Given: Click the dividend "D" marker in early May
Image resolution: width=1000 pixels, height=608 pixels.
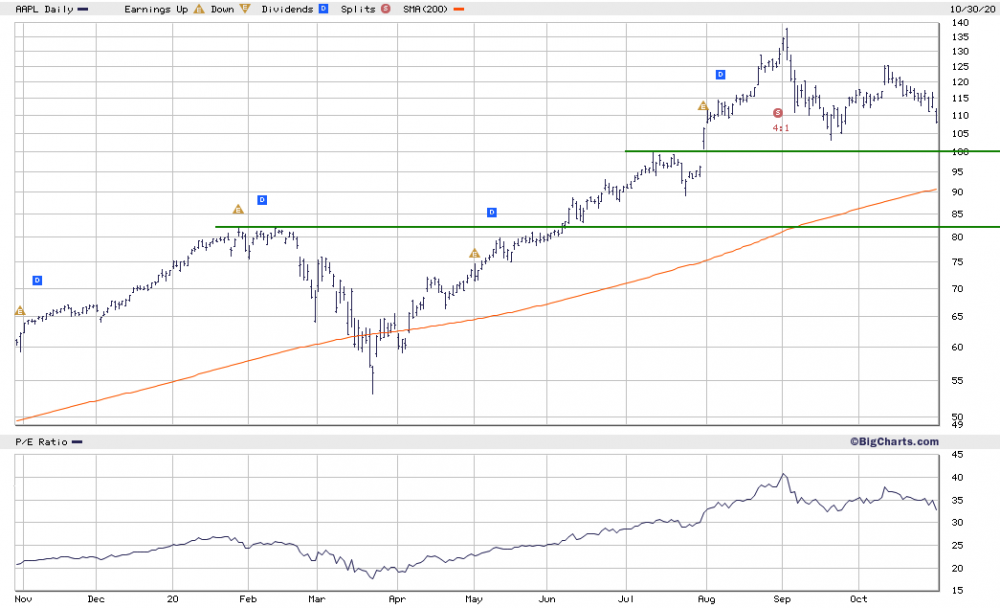Looking at the screenshot, I should pyautogui.click(x=491, y=212).
